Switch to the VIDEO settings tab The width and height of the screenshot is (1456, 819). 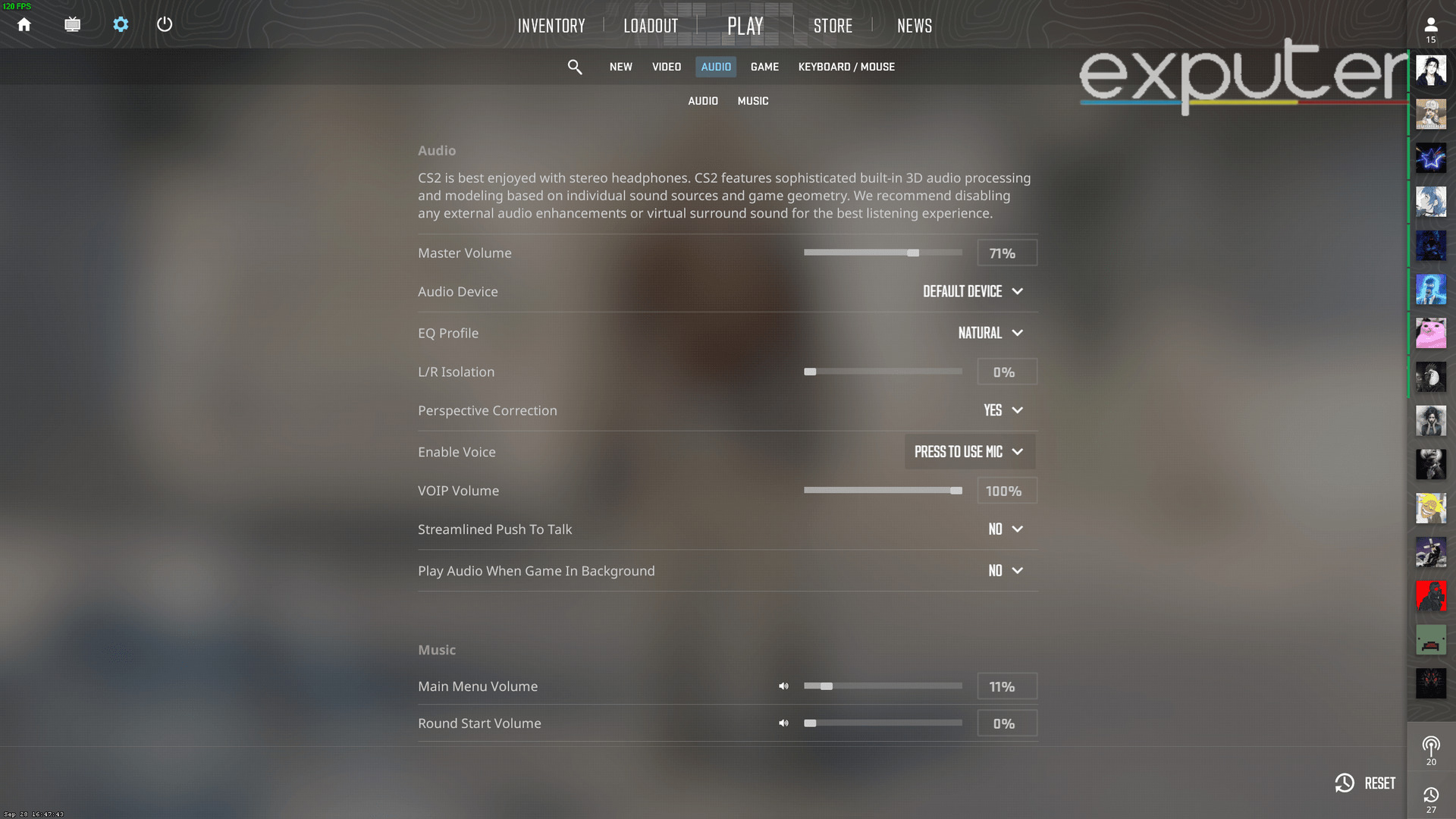pyautogui.click(x=666, y=66)
